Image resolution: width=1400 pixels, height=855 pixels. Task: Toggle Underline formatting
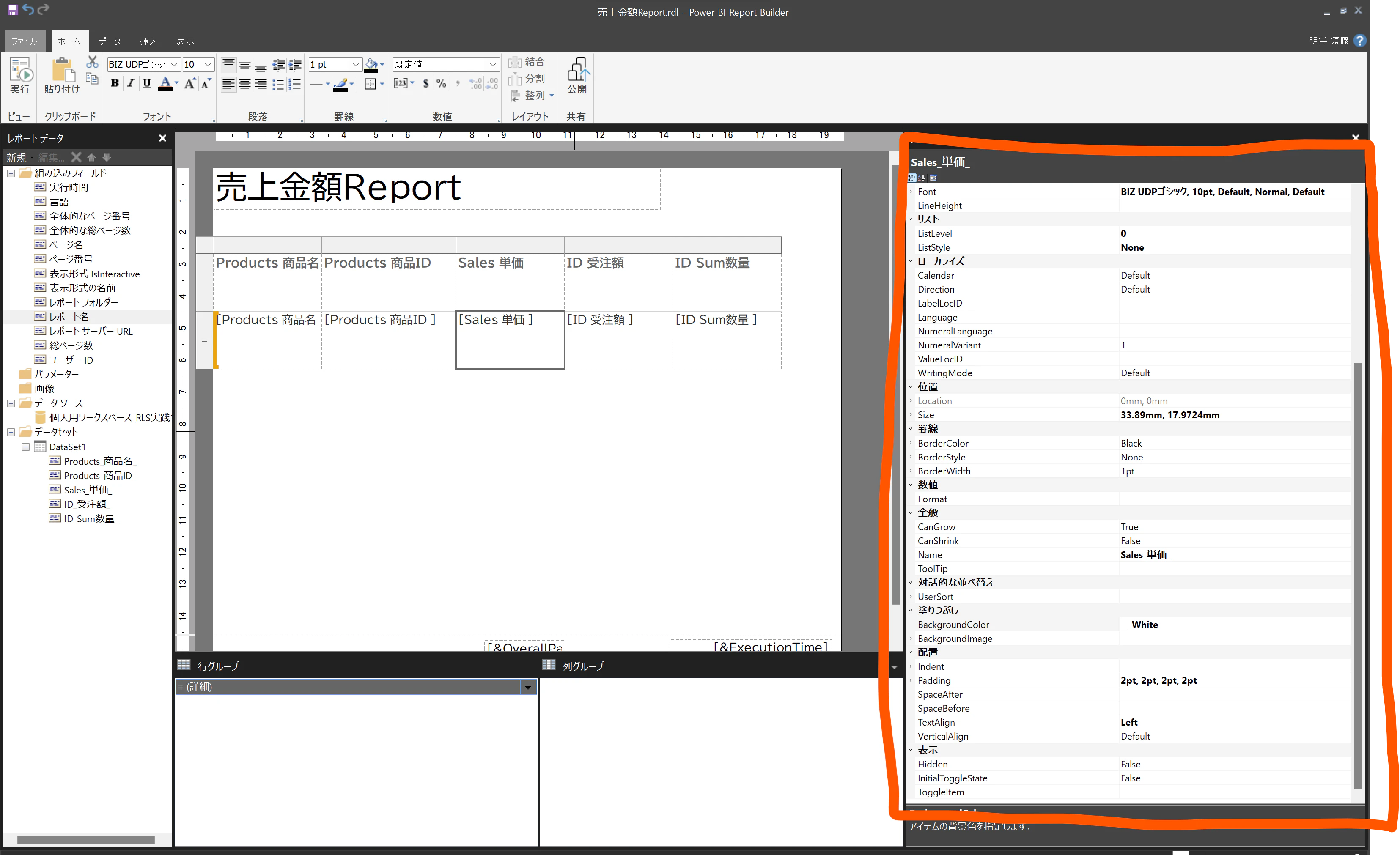(147, 83)
